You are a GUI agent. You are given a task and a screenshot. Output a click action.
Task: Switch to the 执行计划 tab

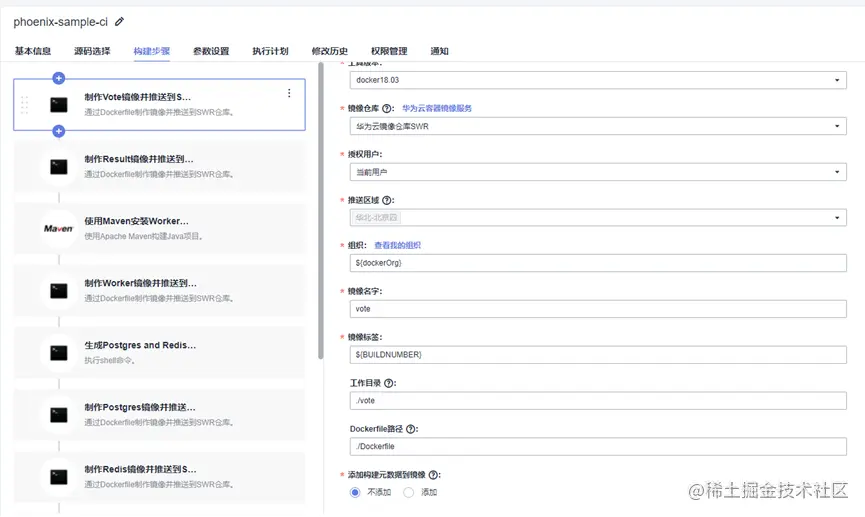tap(270, 51)
